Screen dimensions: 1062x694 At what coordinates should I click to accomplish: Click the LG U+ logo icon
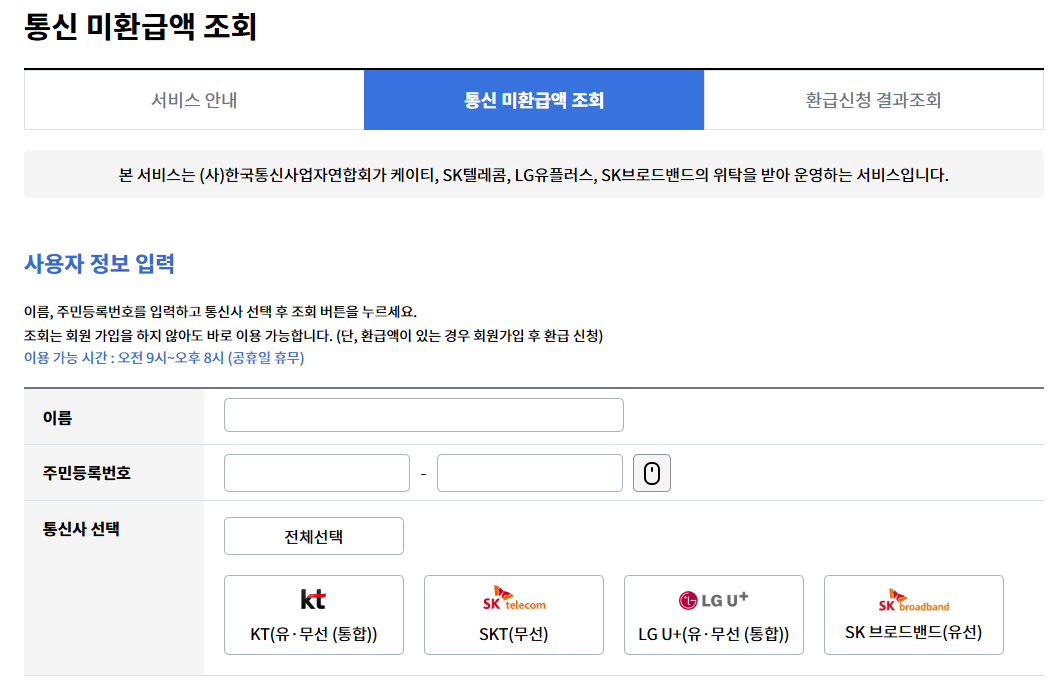(x=713, y=598)
